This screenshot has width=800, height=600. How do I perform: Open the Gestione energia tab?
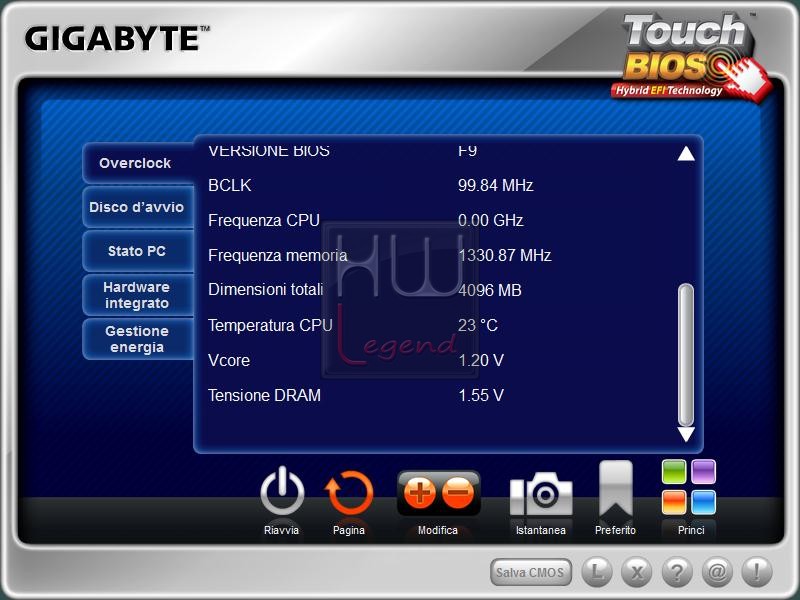point(138,339)
